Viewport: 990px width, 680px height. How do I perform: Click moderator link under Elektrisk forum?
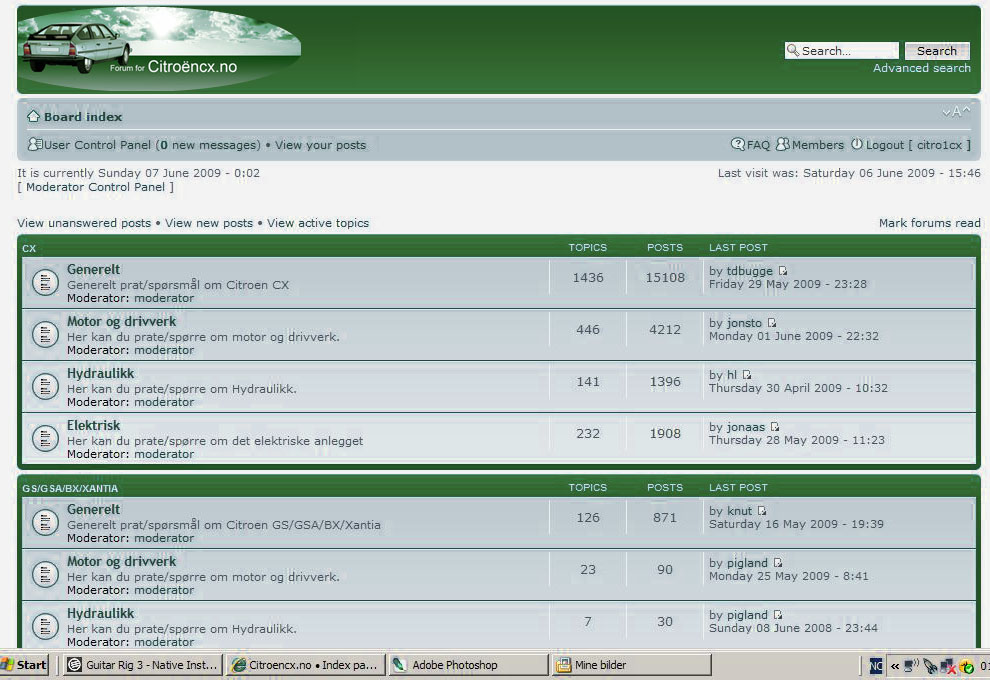tap(164, 454)
